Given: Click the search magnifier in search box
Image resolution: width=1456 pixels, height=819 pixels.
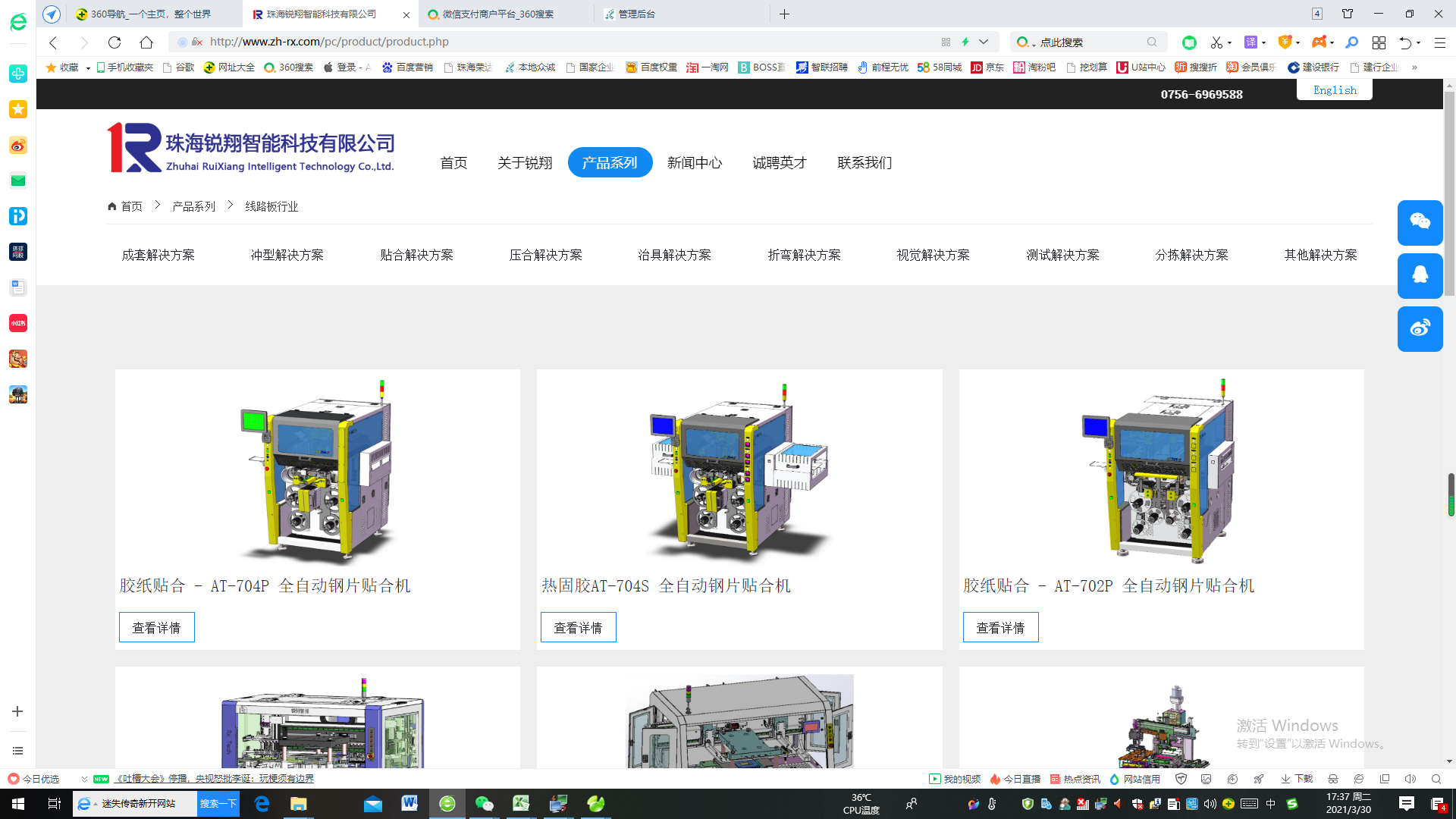Looking at the screenshot, I should click(x=1152, y=42).
